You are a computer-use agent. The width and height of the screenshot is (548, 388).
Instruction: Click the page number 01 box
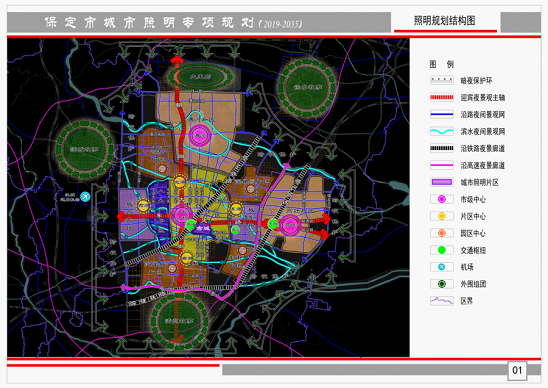point(517,370)
